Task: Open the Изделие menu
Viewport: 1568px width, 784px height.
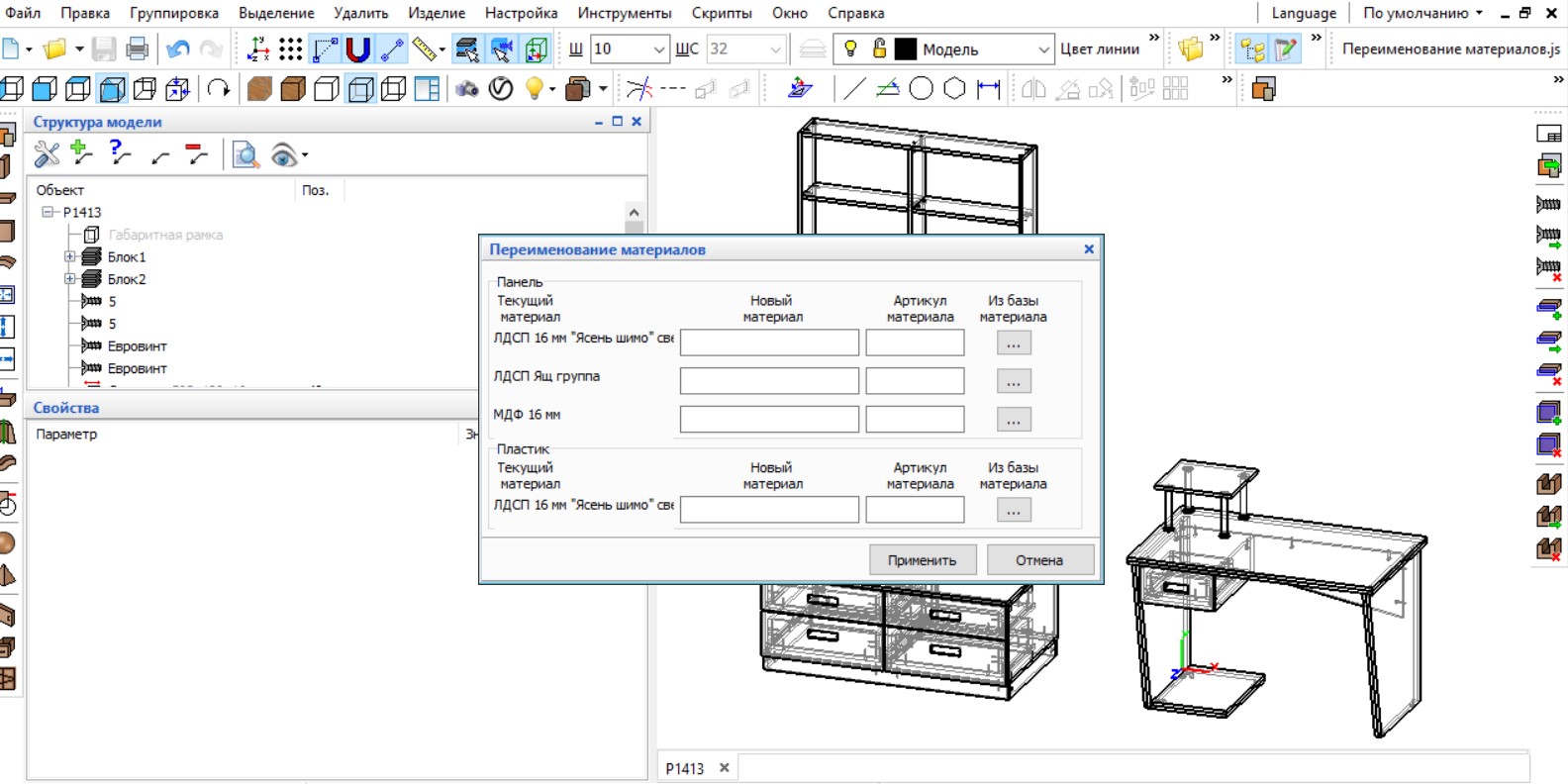Action: [x=437, y=13]
